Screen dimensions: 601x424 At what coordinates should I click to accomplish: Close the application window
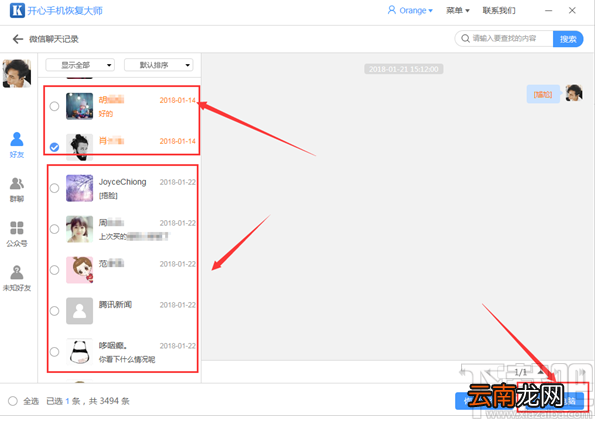(572, 11)
